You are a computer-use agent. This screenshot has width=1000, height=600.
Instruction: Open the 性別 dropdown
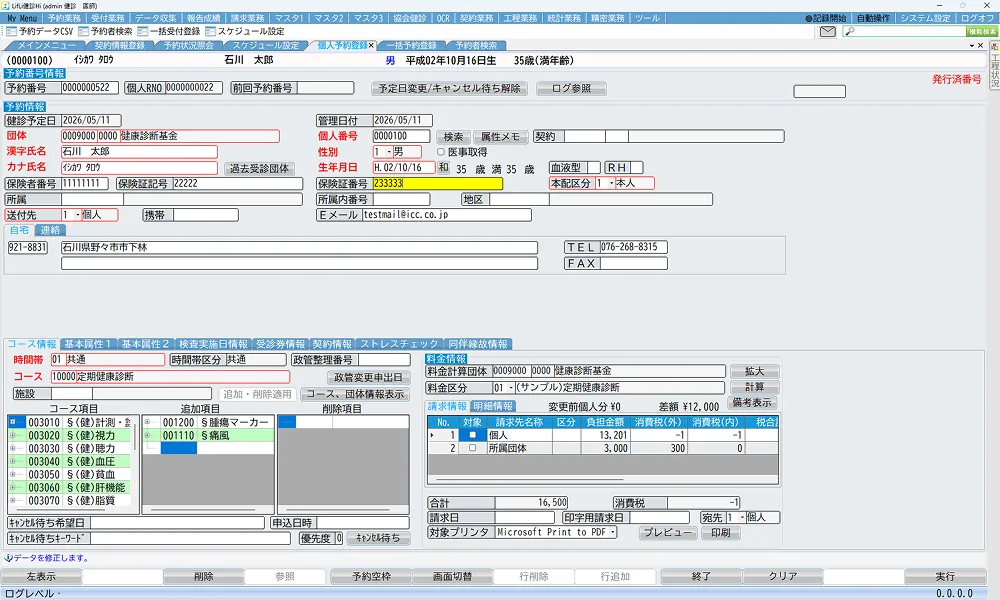coord(389,152)
